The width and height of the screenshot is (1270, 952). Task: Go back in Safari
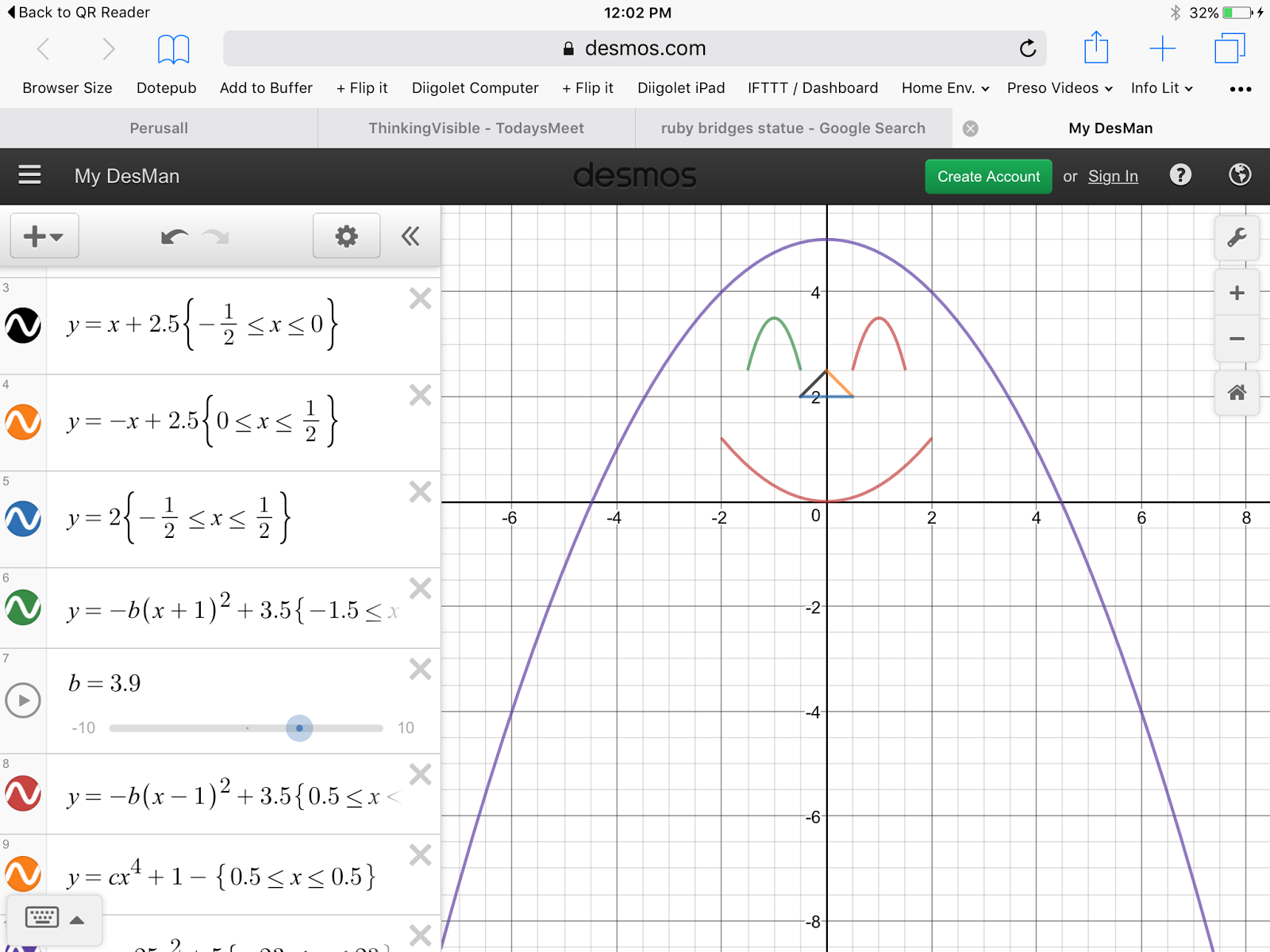(x=44, y=49)
